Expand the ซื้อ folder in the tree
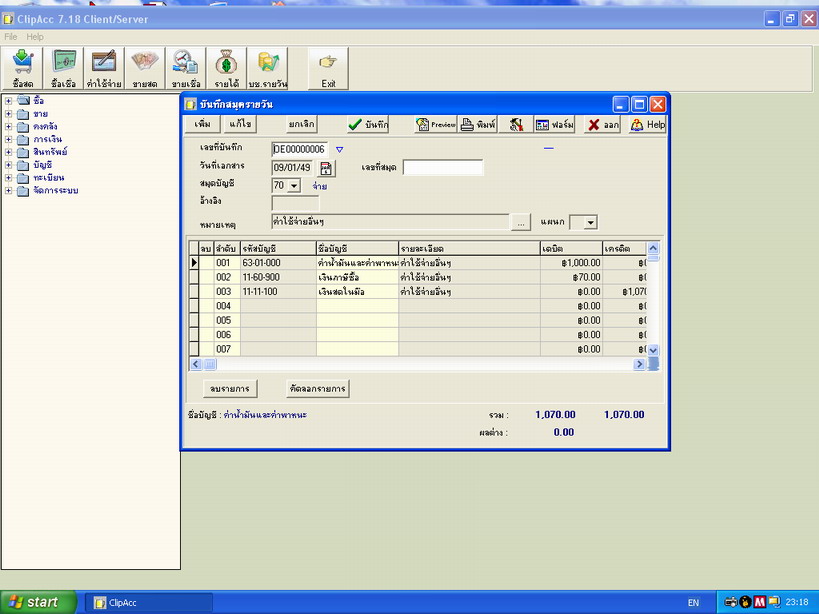 9,100
